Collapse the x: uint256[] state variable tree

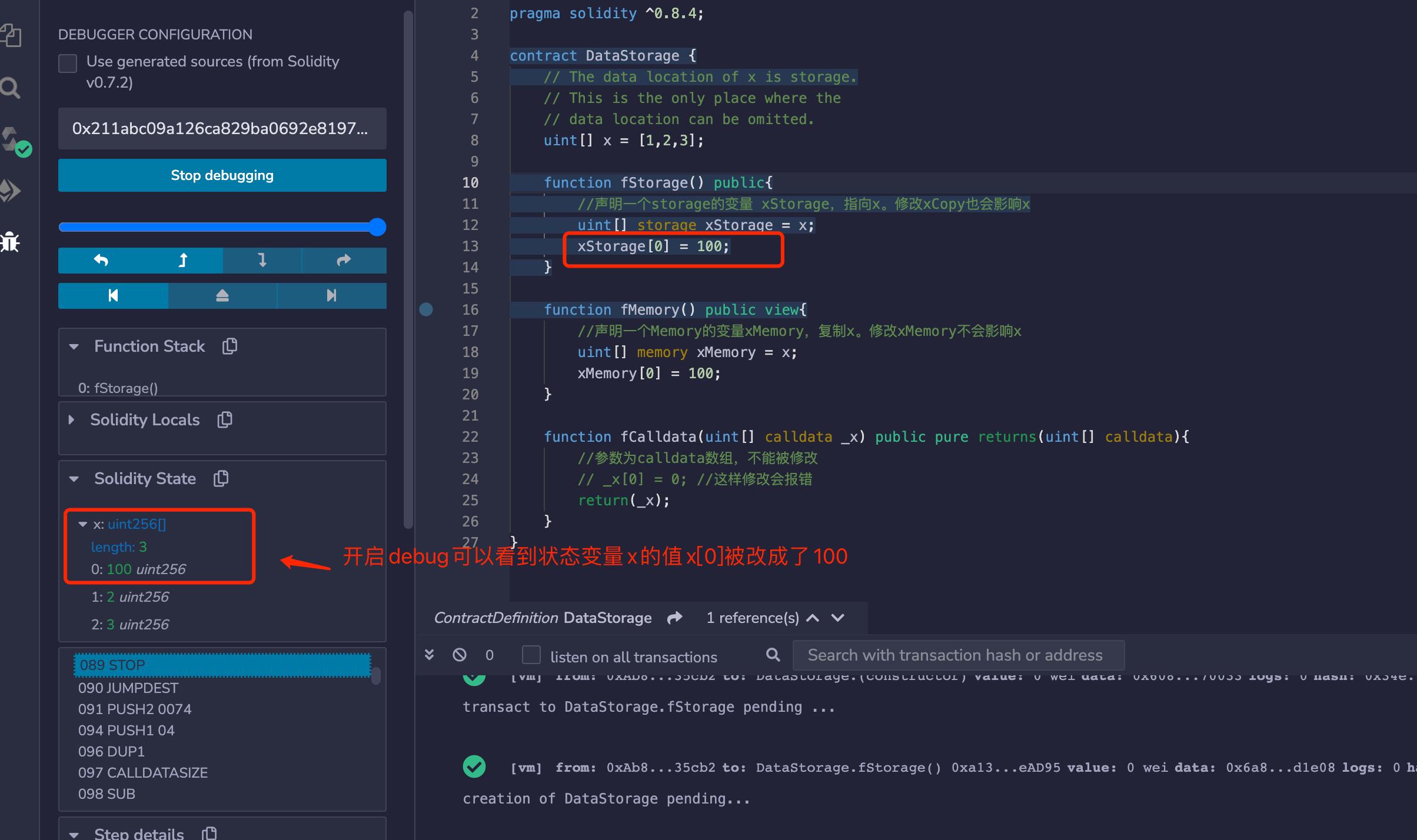click(x=81, y=523)
